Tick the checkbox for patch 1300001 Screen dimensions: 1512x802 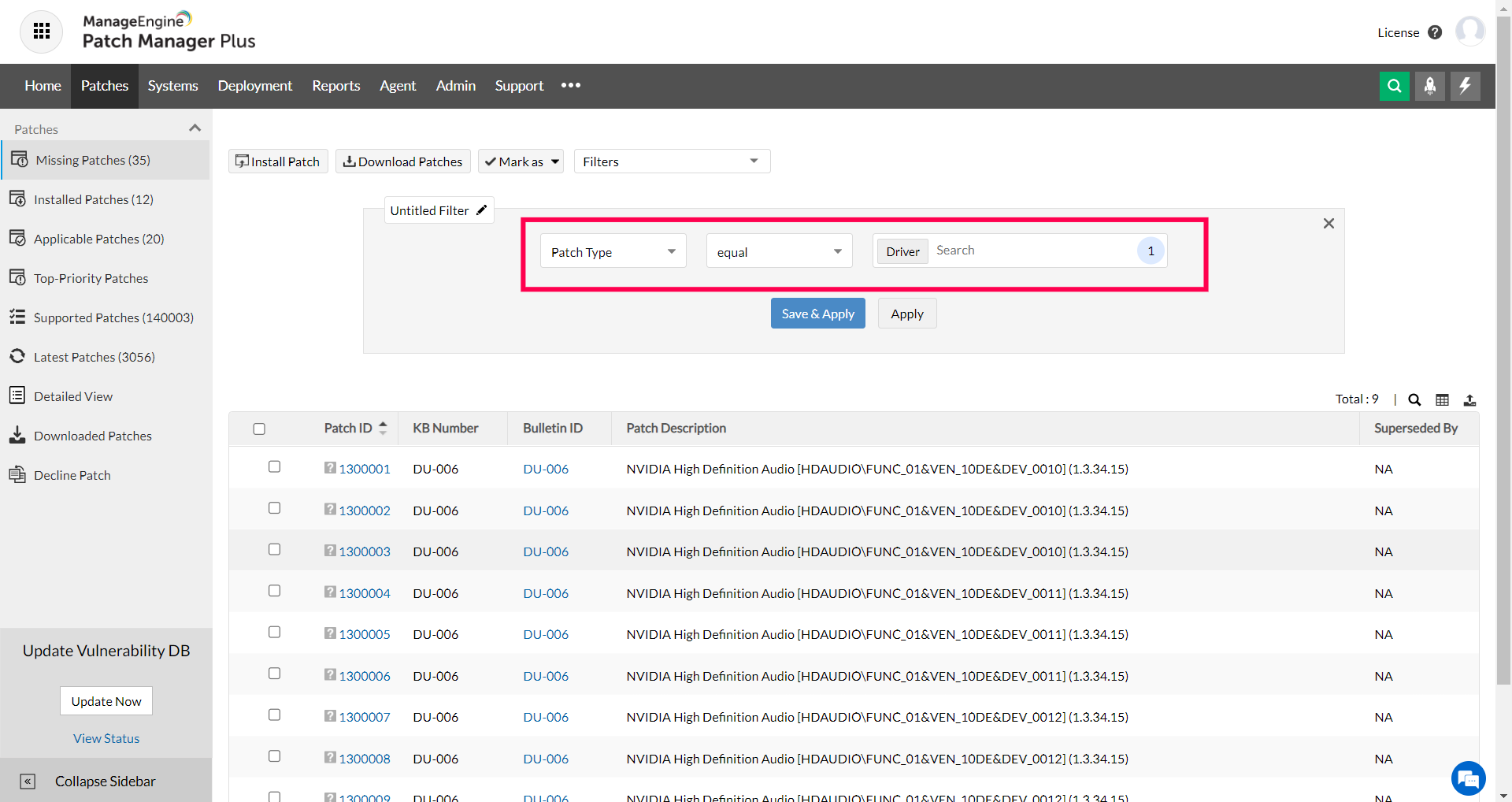(273, 466)
